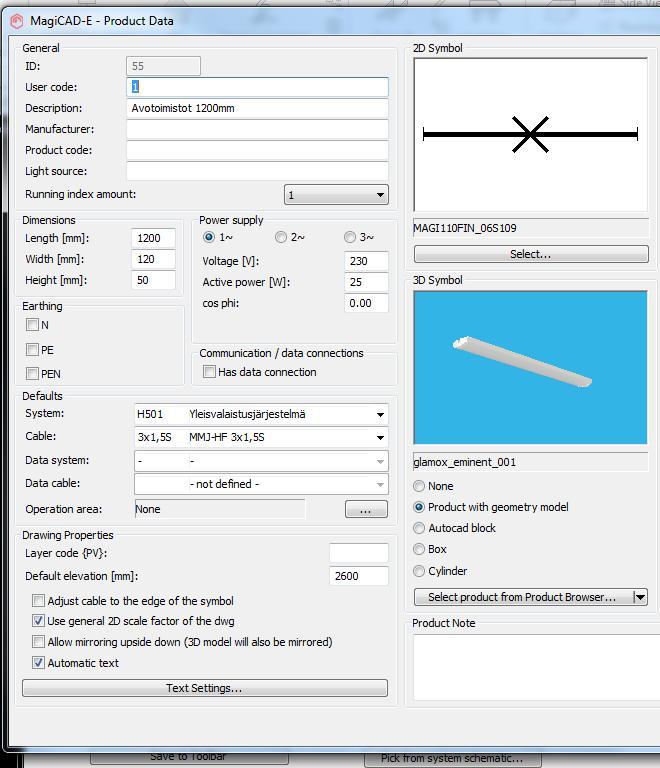Choose Product with geometry model option
The height and width of the screenshot is (768, 660).
pos(419,507)
